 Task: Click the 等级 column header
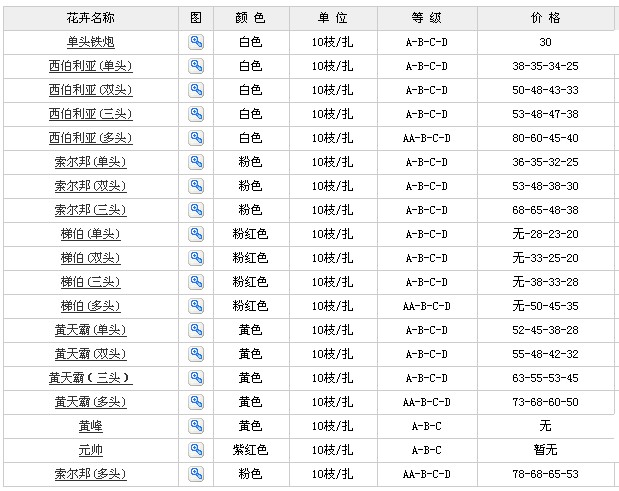(x=427, y=18)
